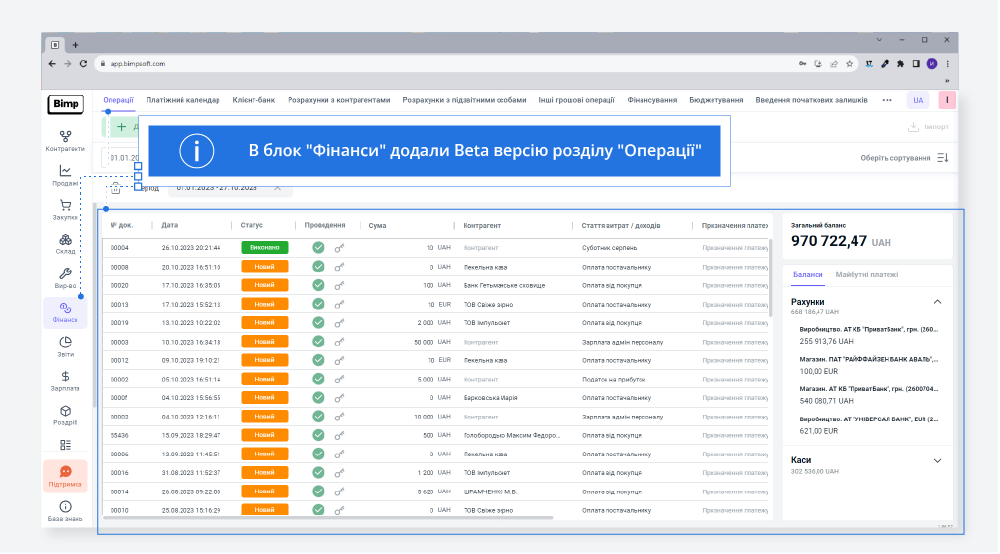This screenshot has width=1000, height=554.
Task: Toggle posting checkmark for document 00003
Action: coord(318,341)
